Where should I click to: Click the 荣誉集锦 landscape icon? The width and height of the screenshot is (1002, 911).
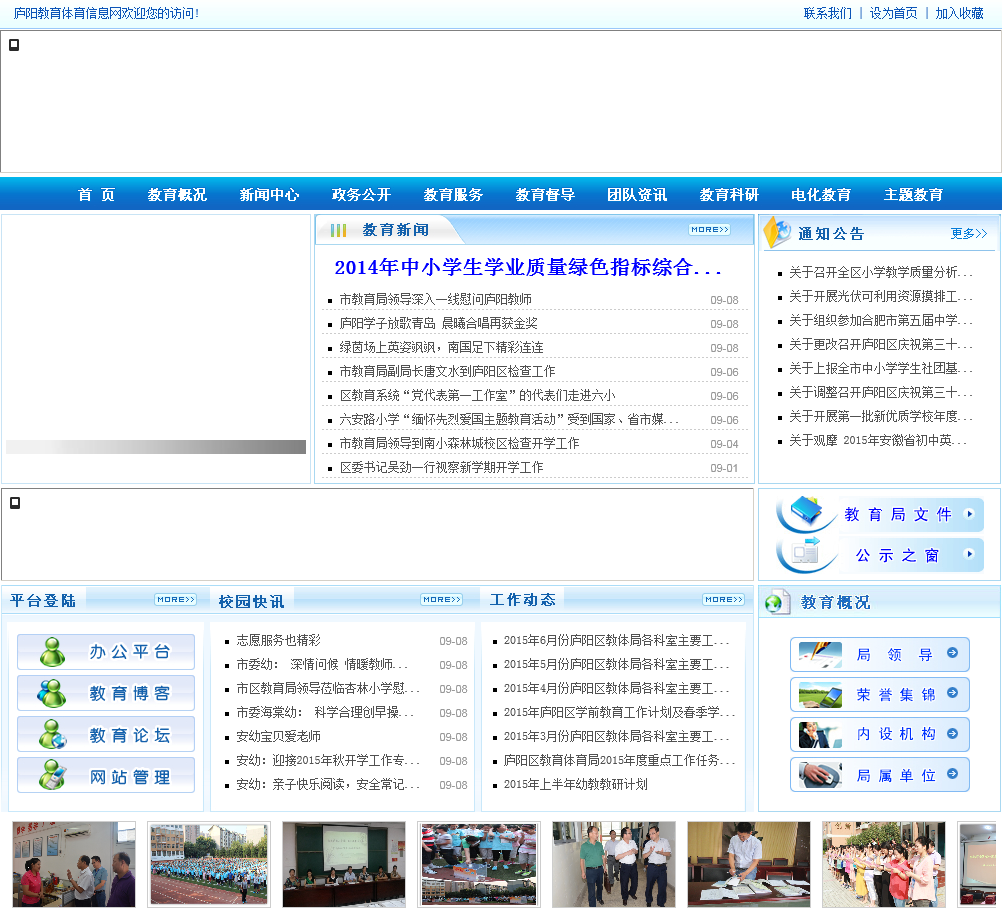[x=821, y=694]
